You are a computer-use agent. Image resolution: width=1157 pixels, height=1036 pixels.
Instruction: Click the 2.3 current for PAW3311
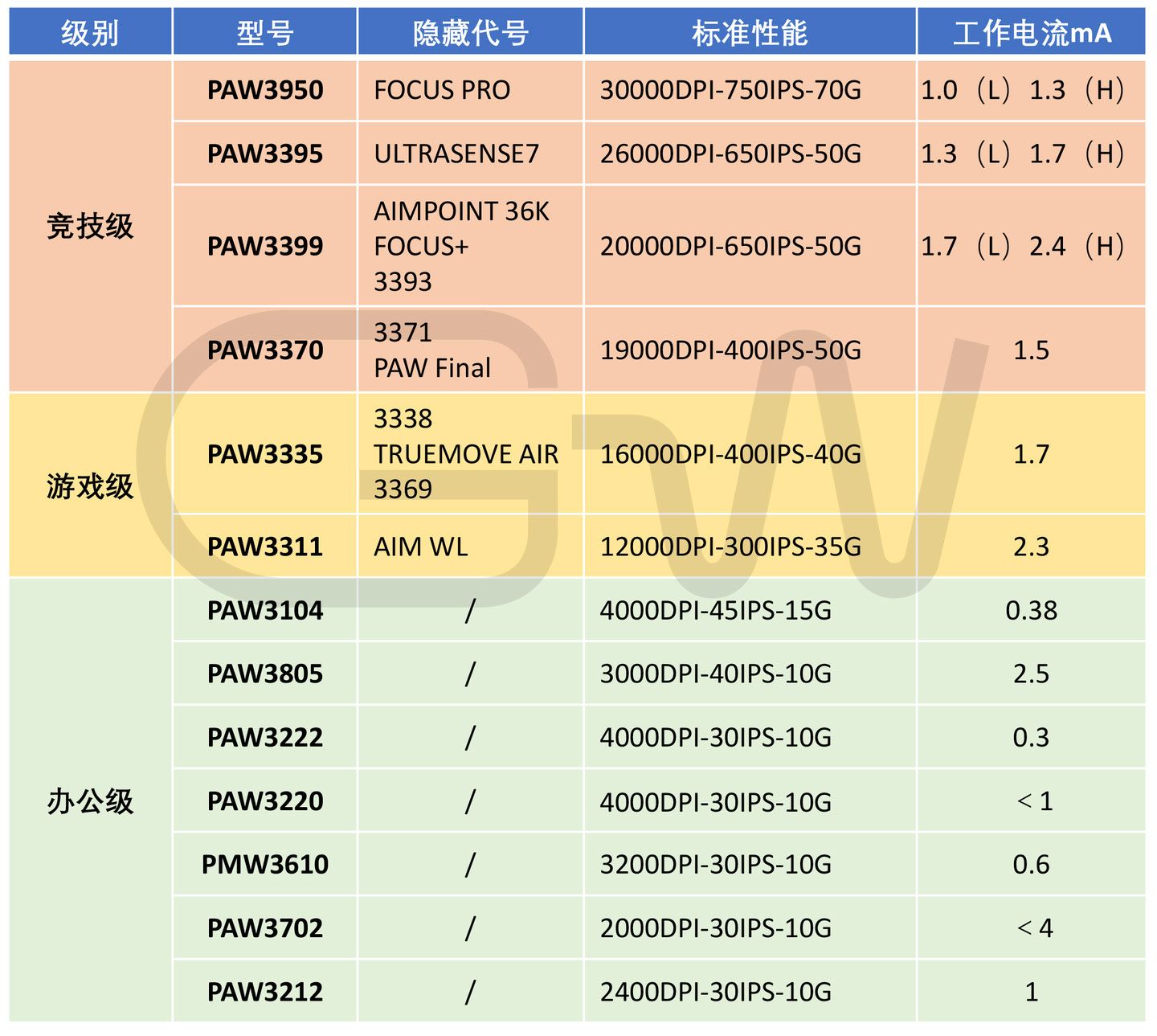tap(1032, 547)
